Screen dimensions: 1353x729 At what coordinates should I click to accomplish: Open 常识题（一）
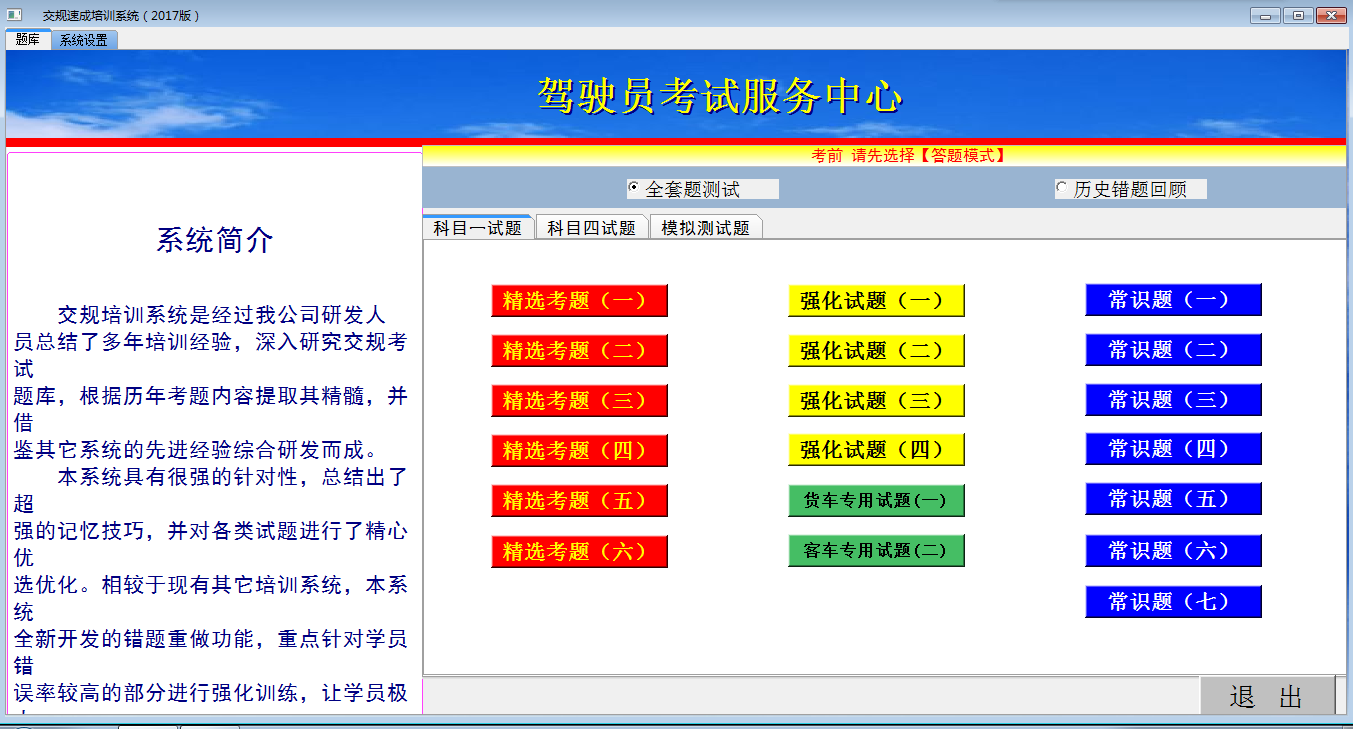click(1173, 299)
